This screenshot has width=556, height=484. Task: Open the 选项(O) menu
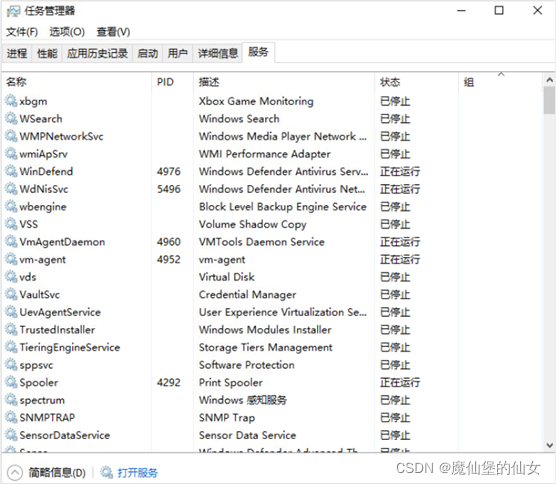tap(67, 32)
